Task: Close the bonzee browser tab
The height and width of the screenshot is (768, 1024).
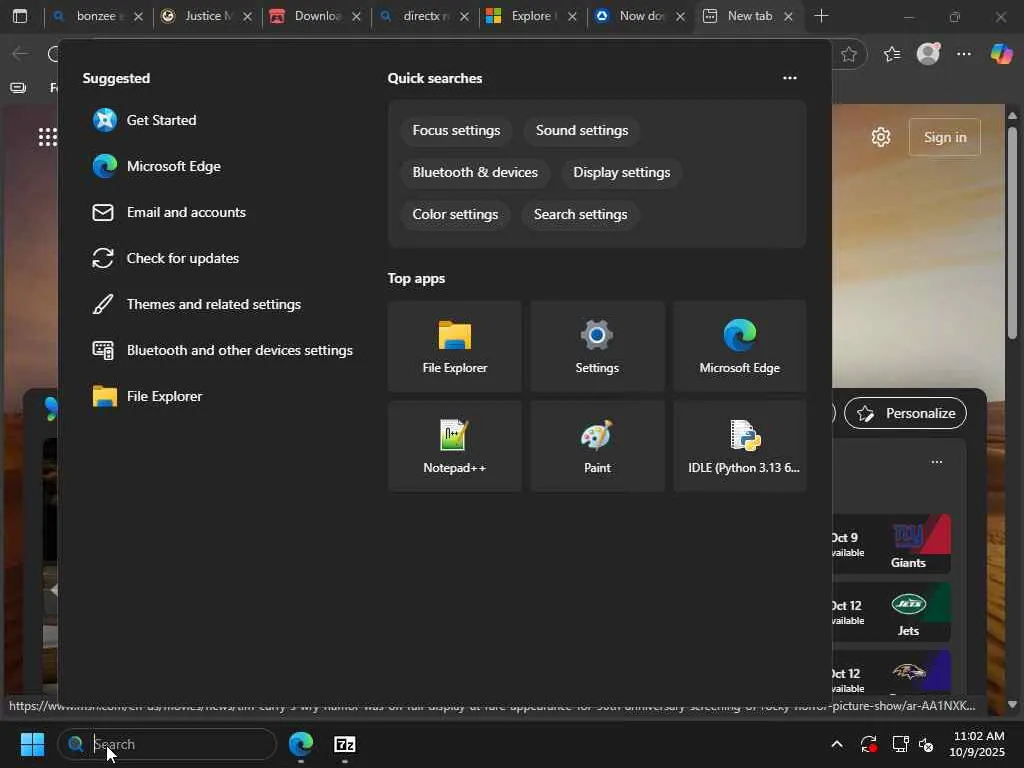Action: click(x=138, y=16)
